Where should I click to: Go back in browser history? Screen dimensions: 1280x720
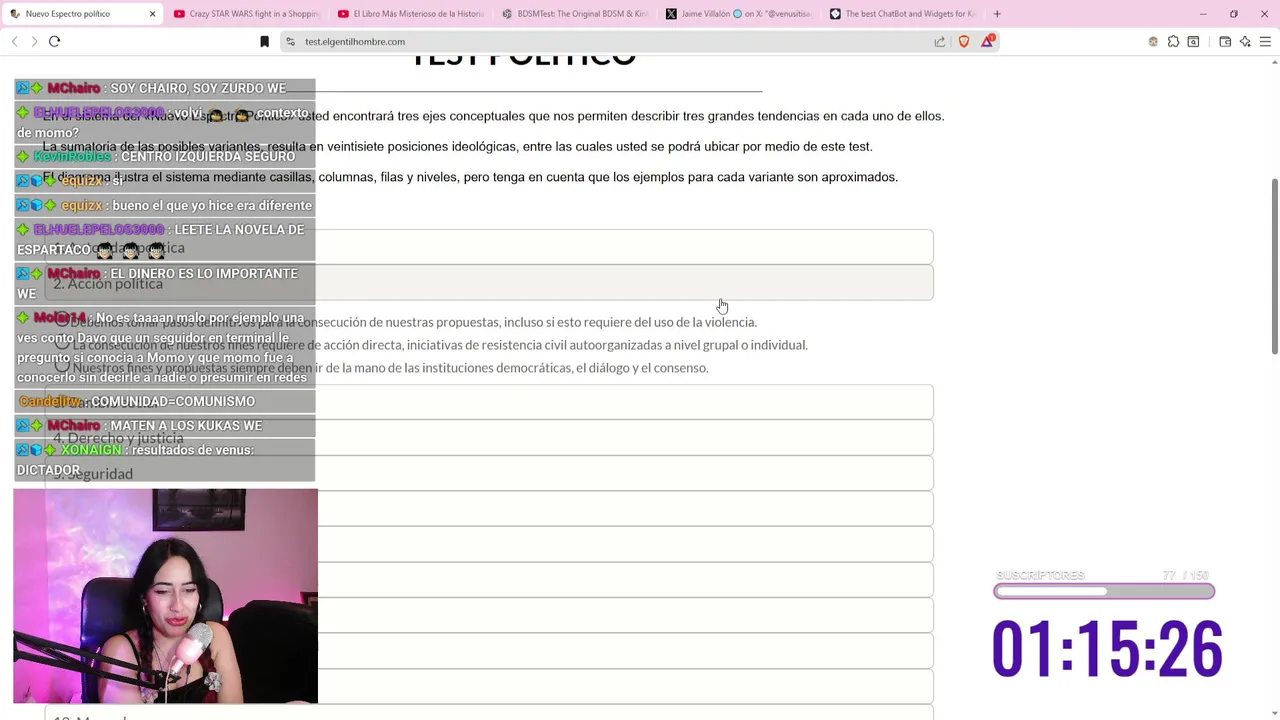(14, 41)
